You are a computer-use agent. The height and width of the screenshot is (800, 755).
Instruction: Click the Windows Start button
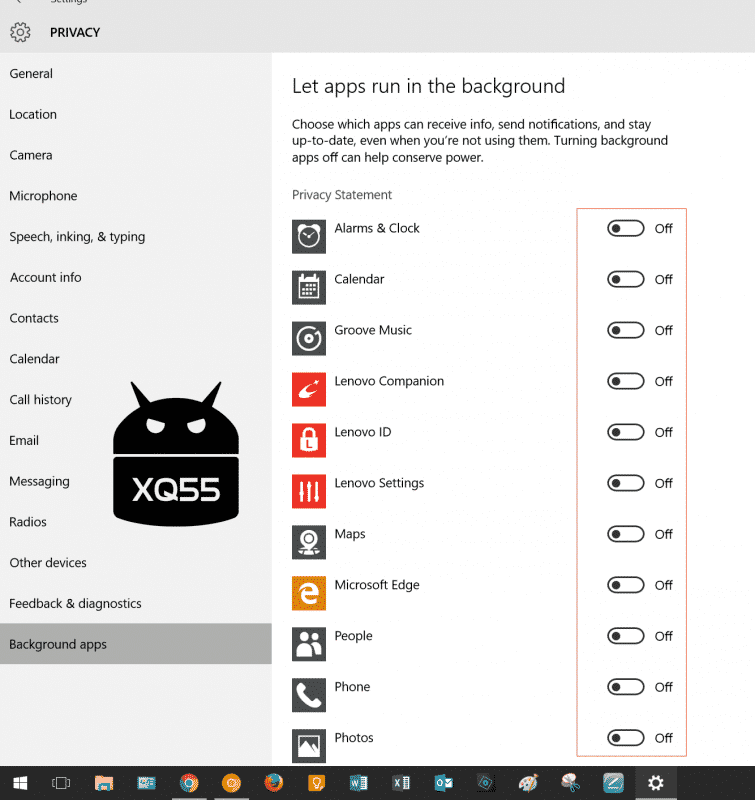coord(18,783)
